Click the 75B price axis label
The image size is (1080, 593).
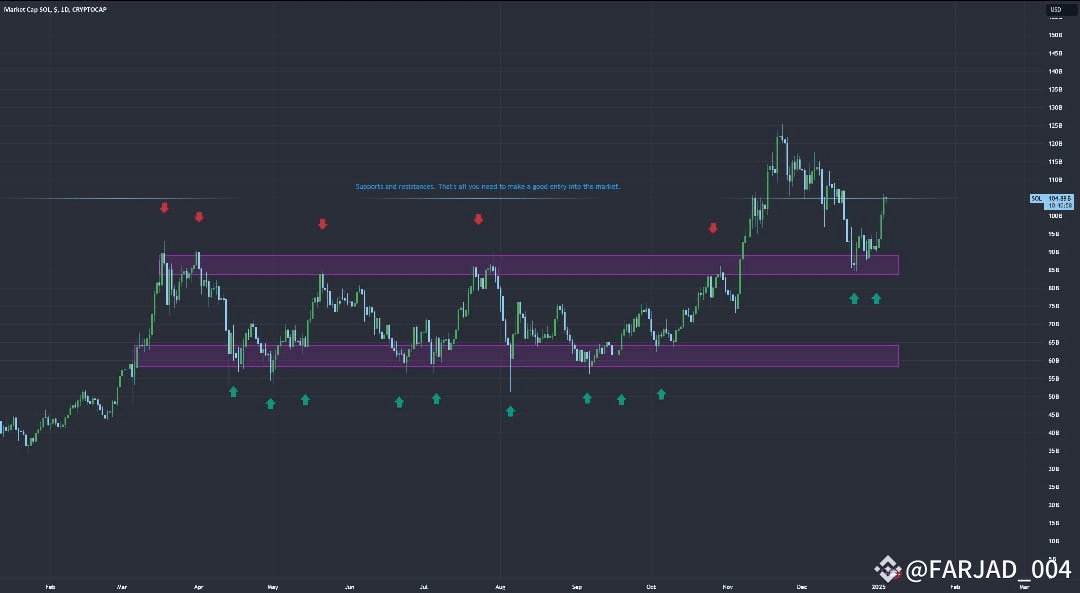coord(1055,306)
